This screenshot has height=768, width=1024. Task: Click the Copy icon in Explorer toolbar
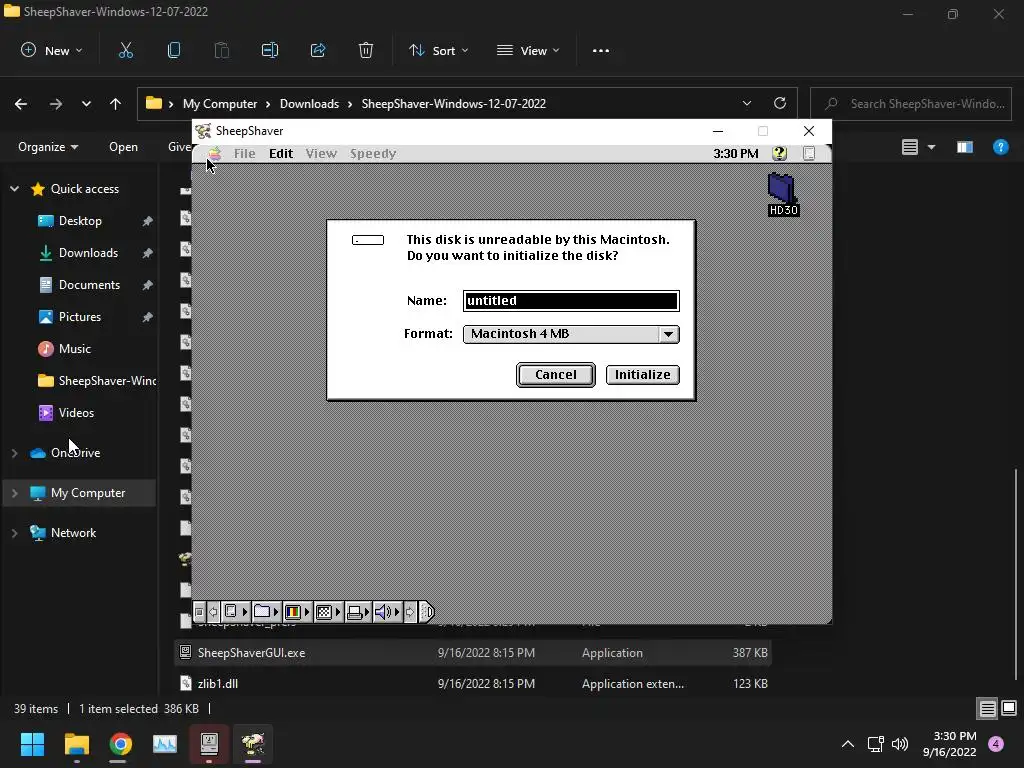pos(174,50)
